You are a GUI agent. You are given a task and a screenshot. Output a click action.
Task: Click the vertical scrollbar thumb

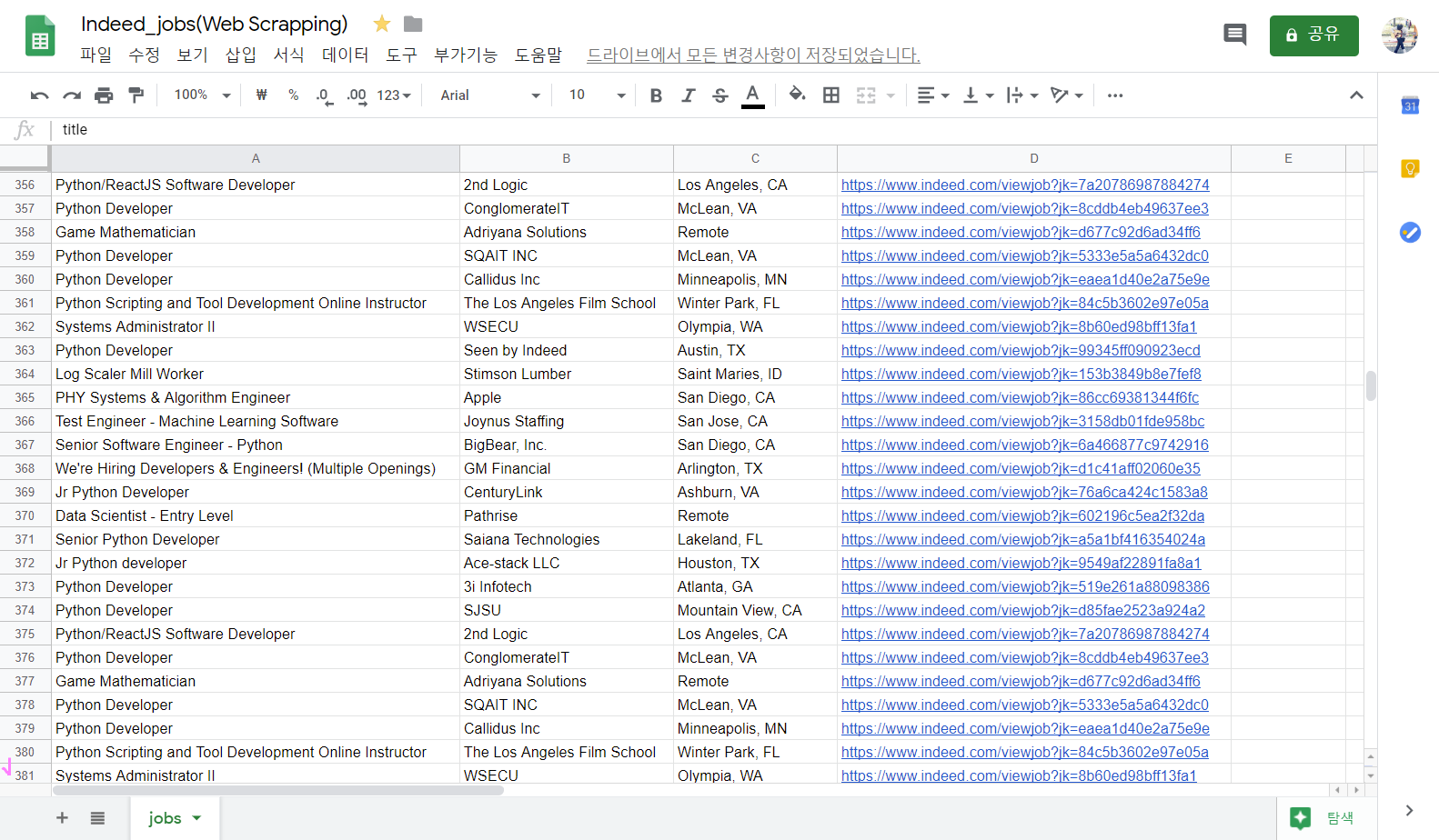click(x=1371, y=385)
